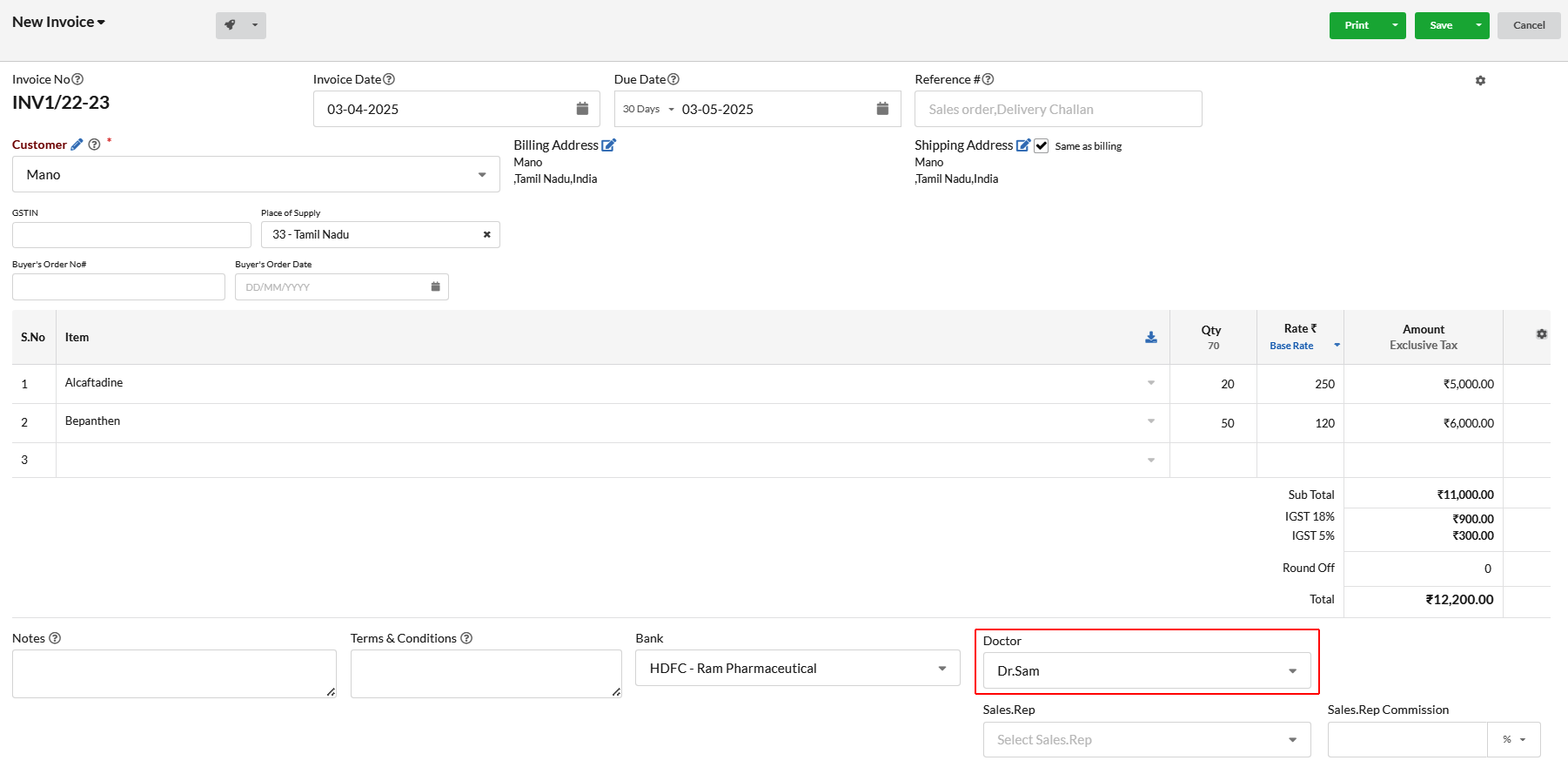Open the Customer help icon
Viewport: 1568px width, 774px height.
tap(94, 145)
